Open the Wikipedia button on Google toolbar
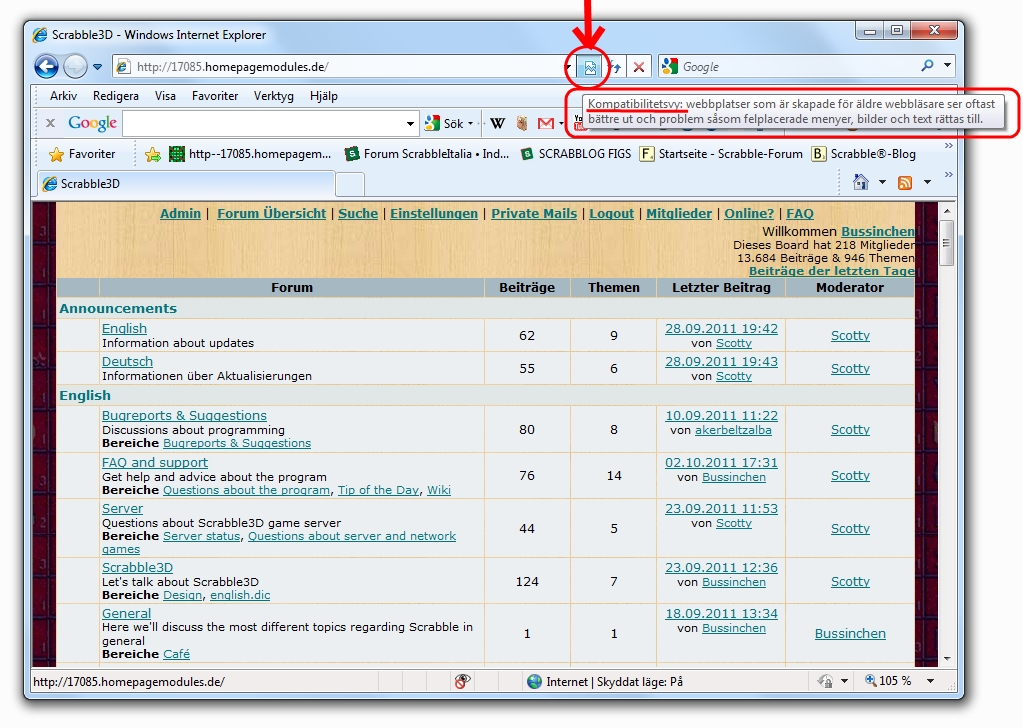1023x728 pixels. pyautogui.click(x=497, y=124)
